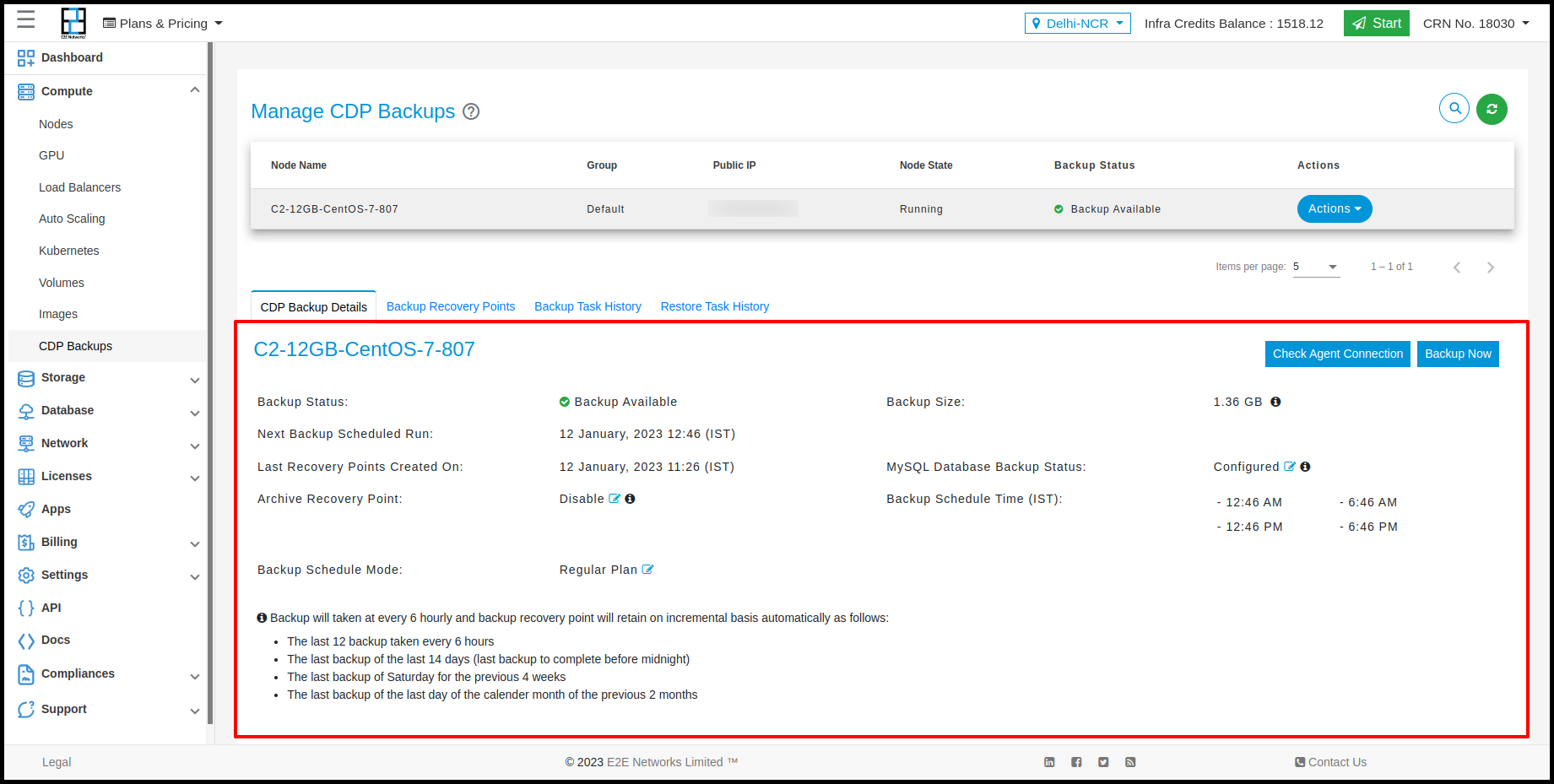Click the API braces icon

click(26, 608)
